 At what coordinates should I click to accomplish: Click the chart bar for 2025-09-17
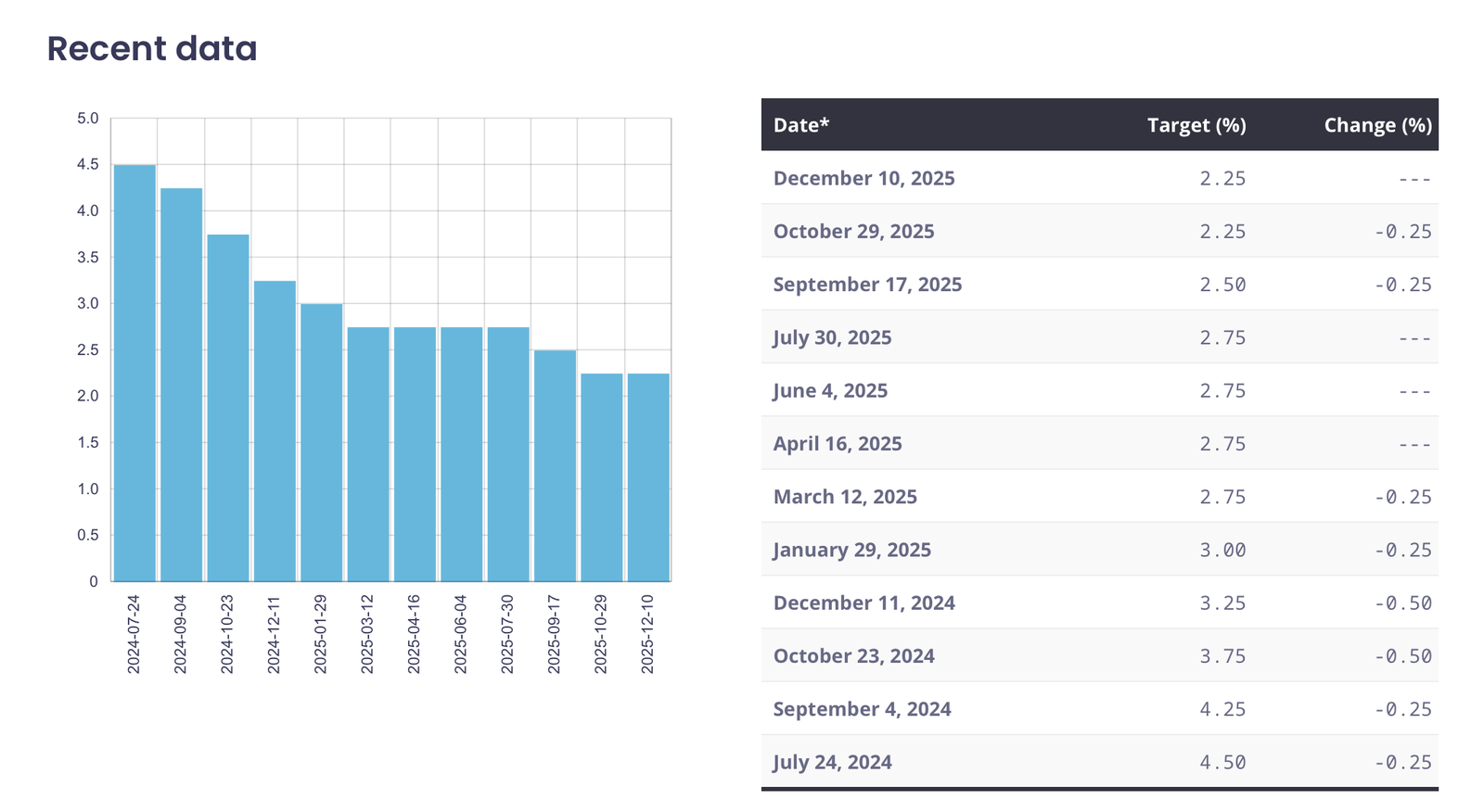(555, 465)
